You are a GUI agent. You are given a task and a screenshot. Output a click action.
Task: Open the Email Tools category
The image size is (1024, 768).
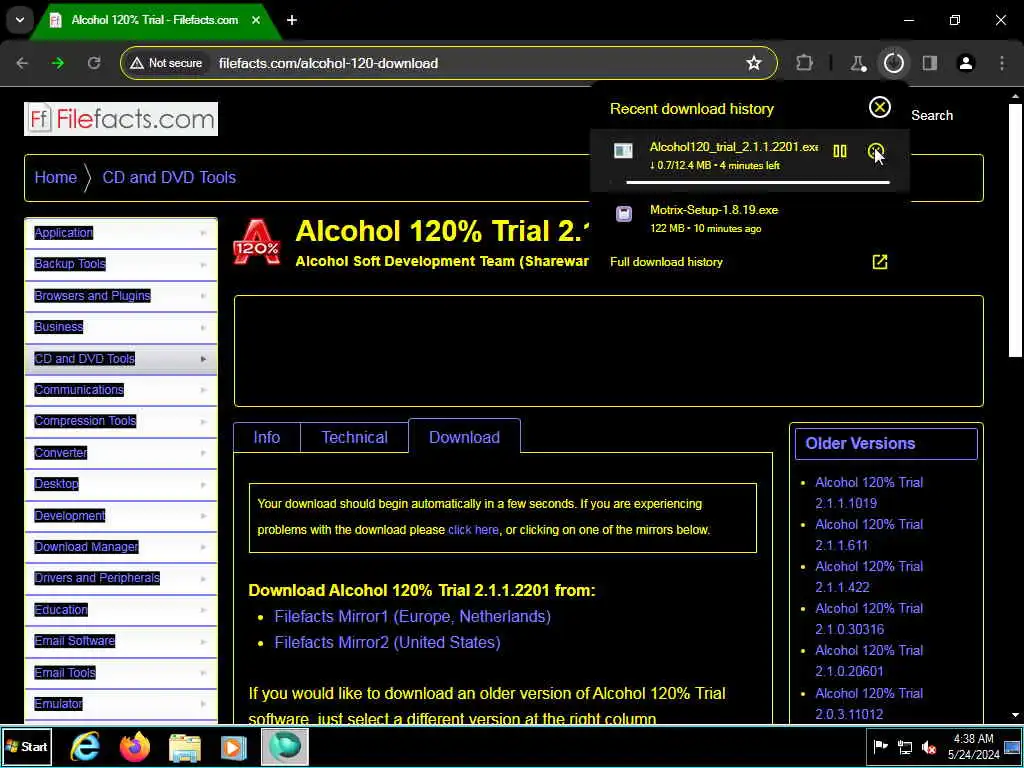point(65,672)
